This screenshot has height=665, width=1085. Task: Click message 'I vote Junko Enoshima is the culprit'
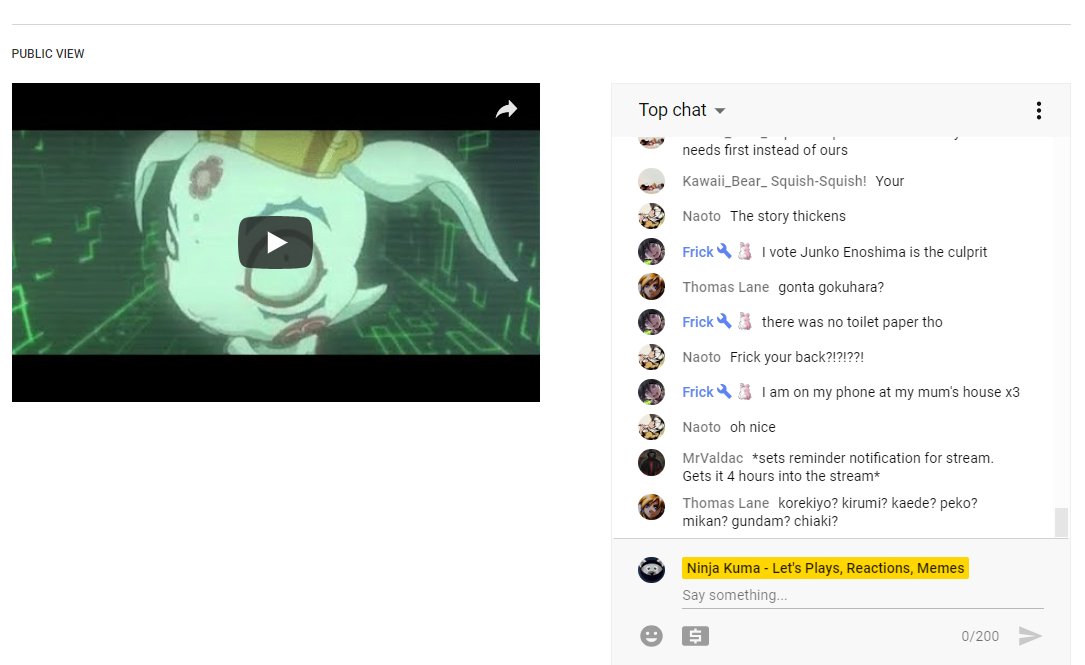click(x=874, y=252)
